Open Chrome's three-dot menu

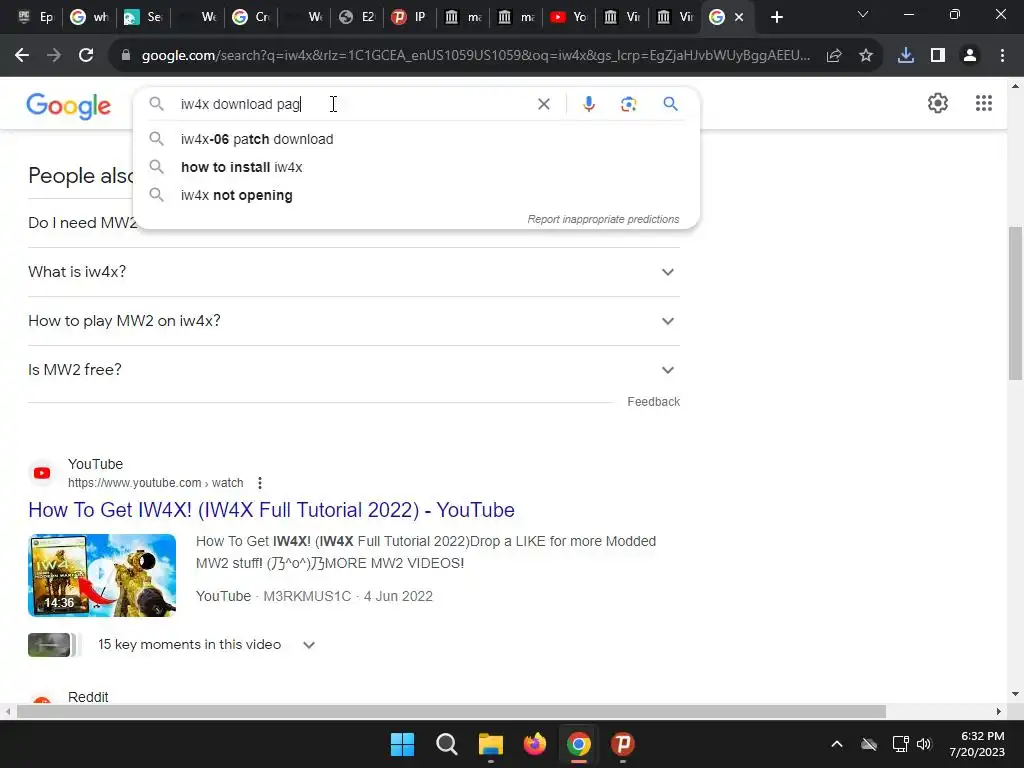pyautogui.click(x=1002, y=56)
